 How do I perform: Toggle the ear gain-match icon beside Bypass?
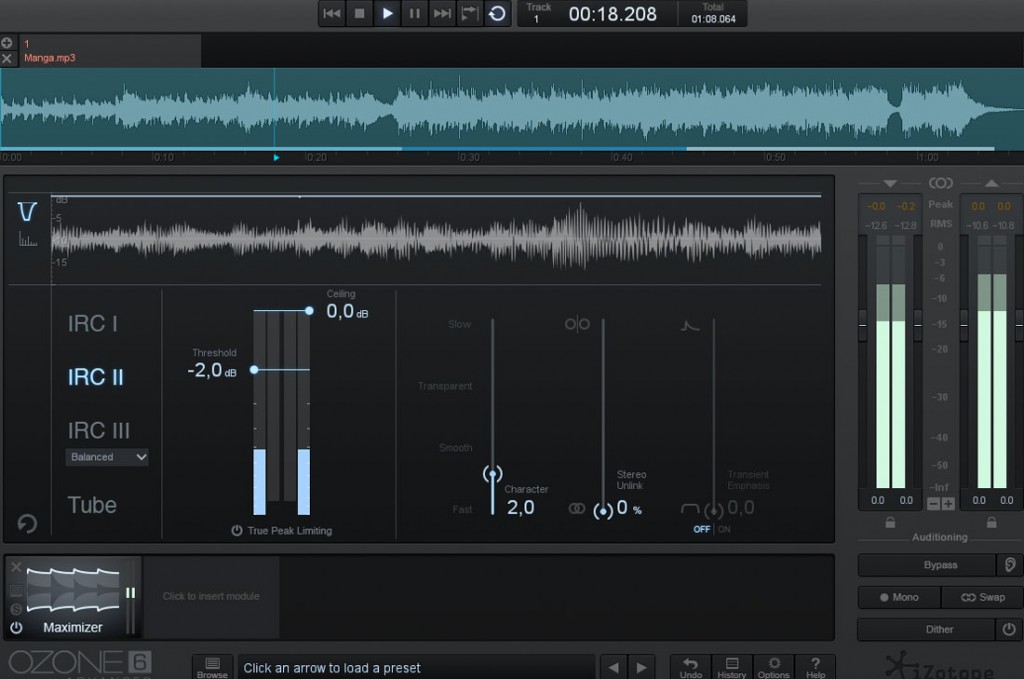(x=1010, y=565)
